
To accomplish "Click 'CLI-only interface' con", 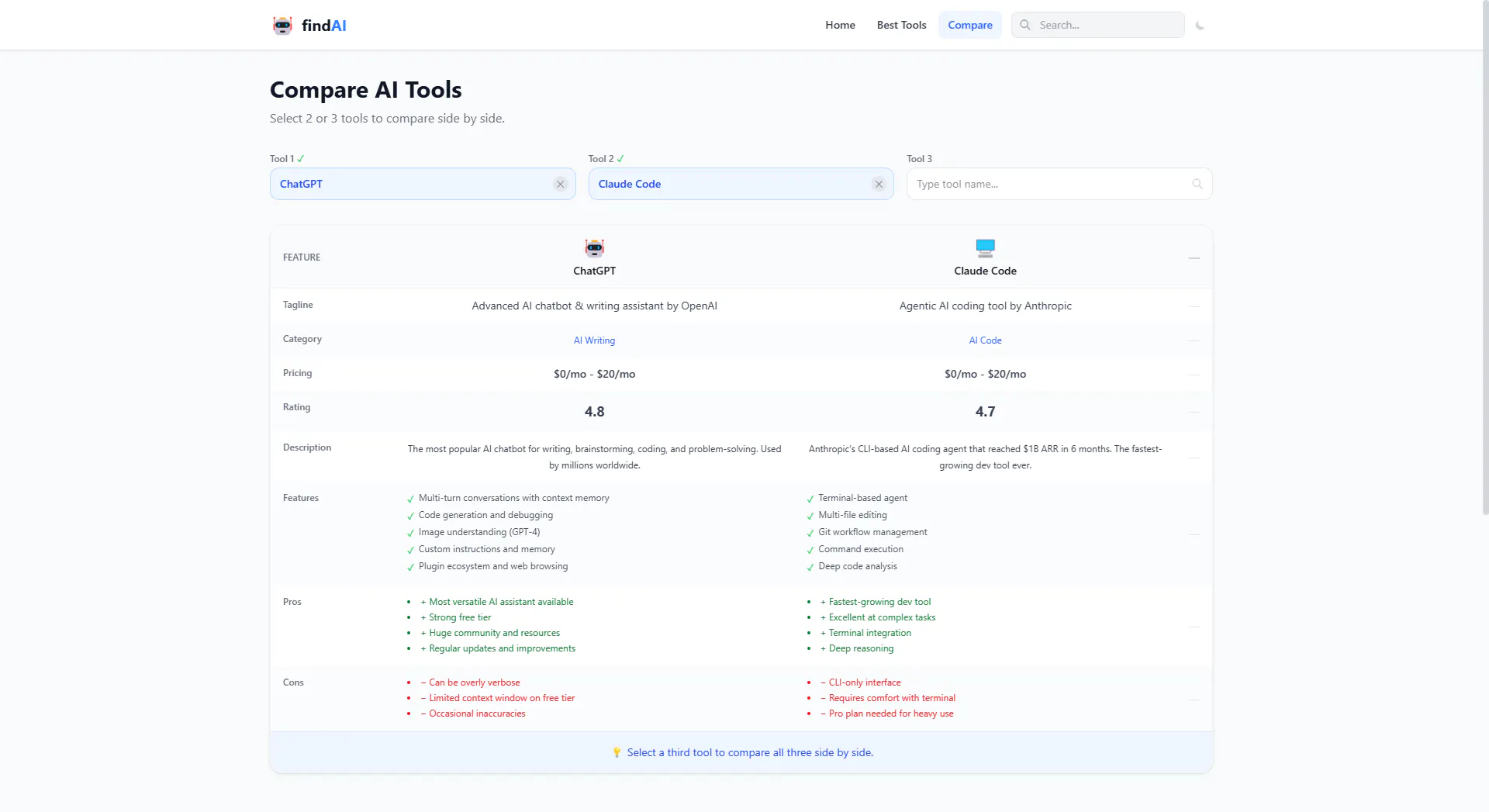I will [x=865, y=682].
